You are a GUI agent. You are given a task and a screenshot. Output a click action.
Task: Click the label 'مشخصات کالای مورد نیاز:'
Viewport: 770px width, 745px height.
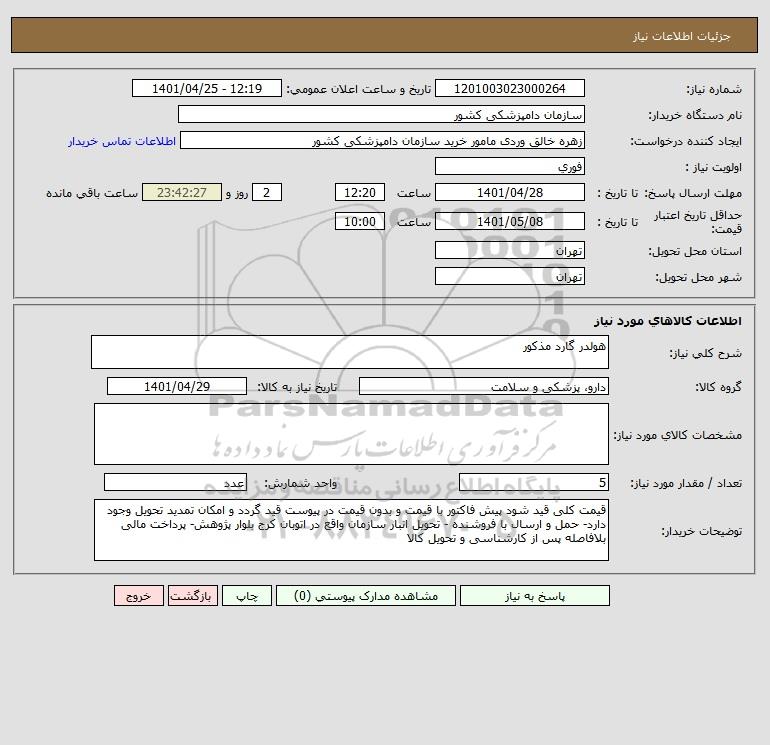tap(678, 435)
